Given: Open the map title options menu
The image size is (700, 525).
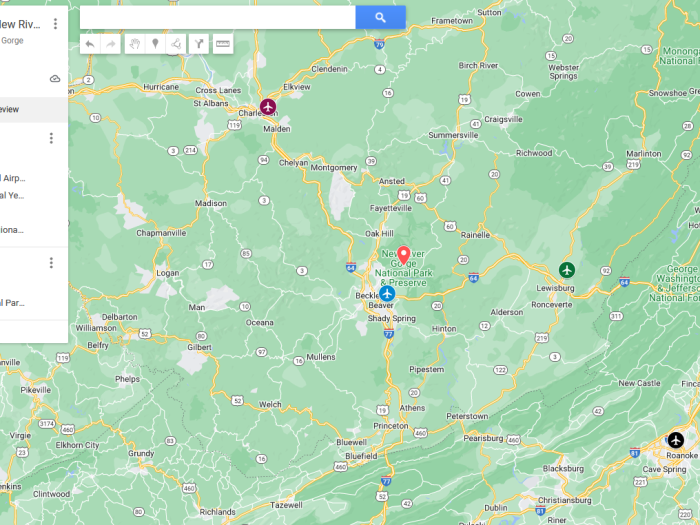Looking at the screenshot, I should 55,24.
